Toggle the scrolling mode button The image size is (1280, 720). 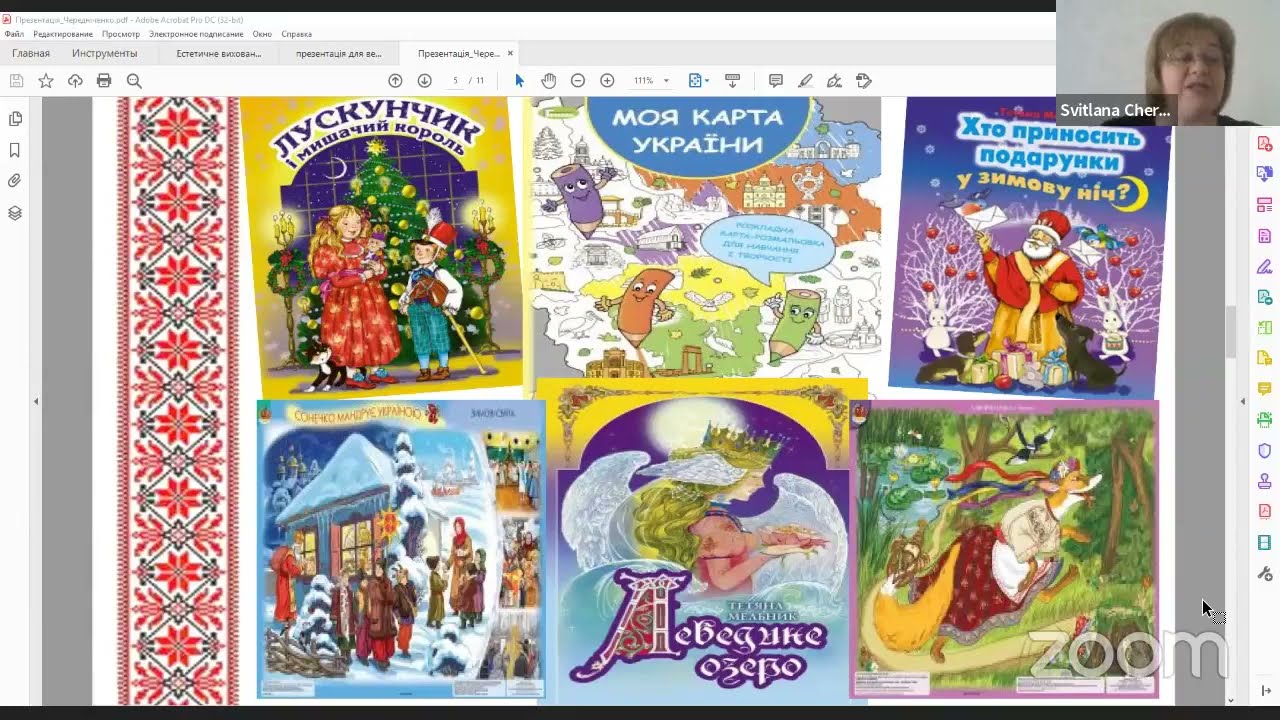point(732,81)
